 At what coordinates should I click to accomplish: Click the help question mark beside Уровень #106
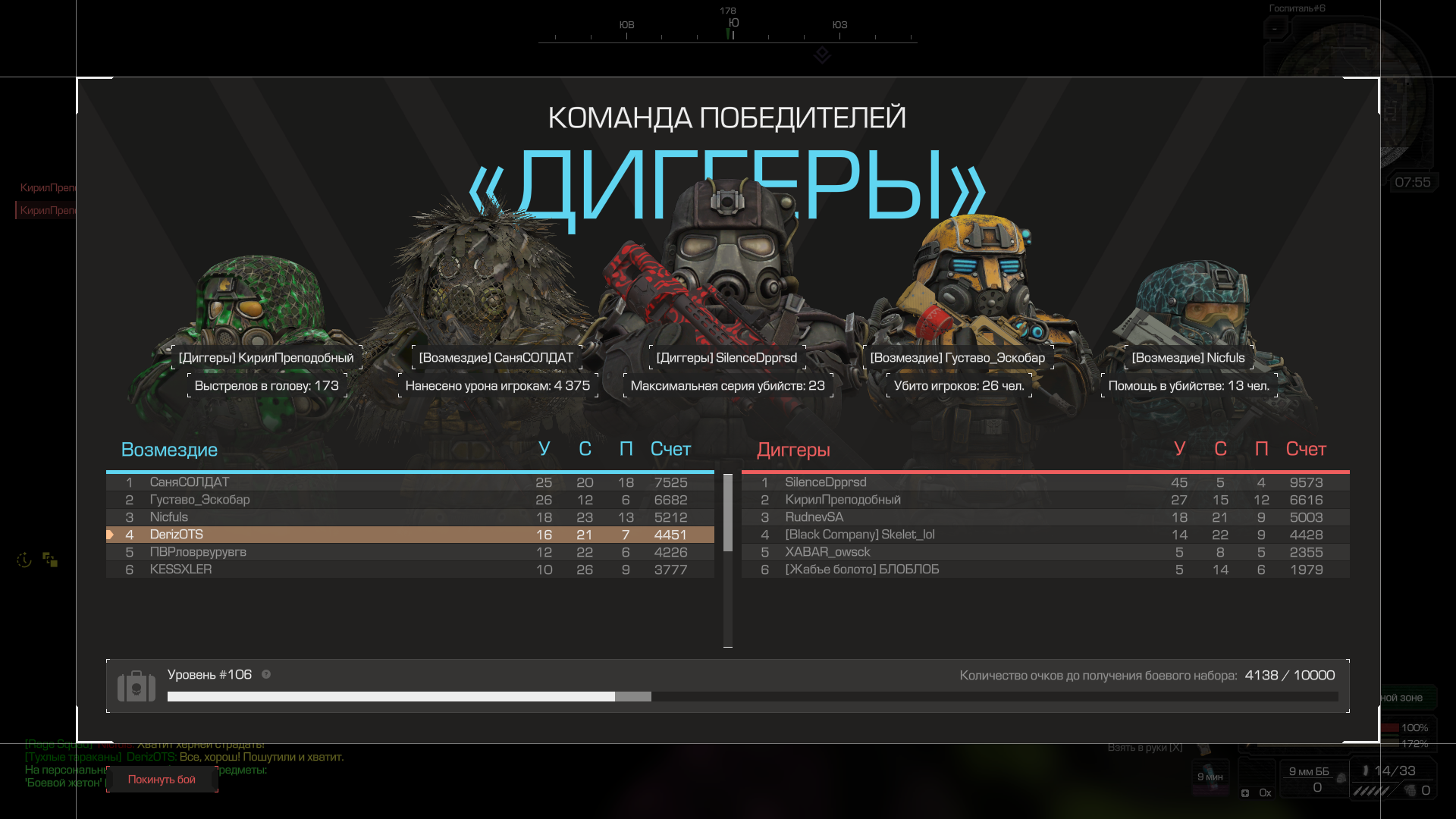click(x=266, y=674)
